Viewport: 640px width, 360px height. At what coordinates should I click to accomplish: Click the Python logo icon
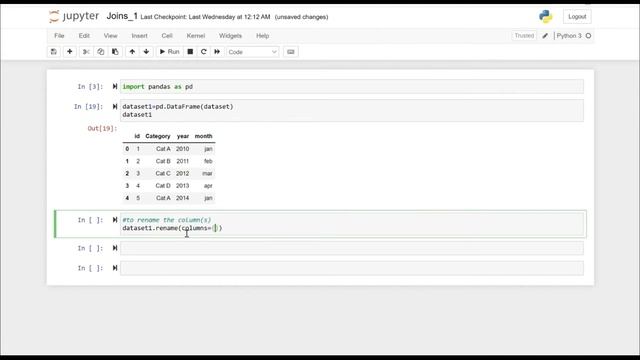tap(546, 17)
